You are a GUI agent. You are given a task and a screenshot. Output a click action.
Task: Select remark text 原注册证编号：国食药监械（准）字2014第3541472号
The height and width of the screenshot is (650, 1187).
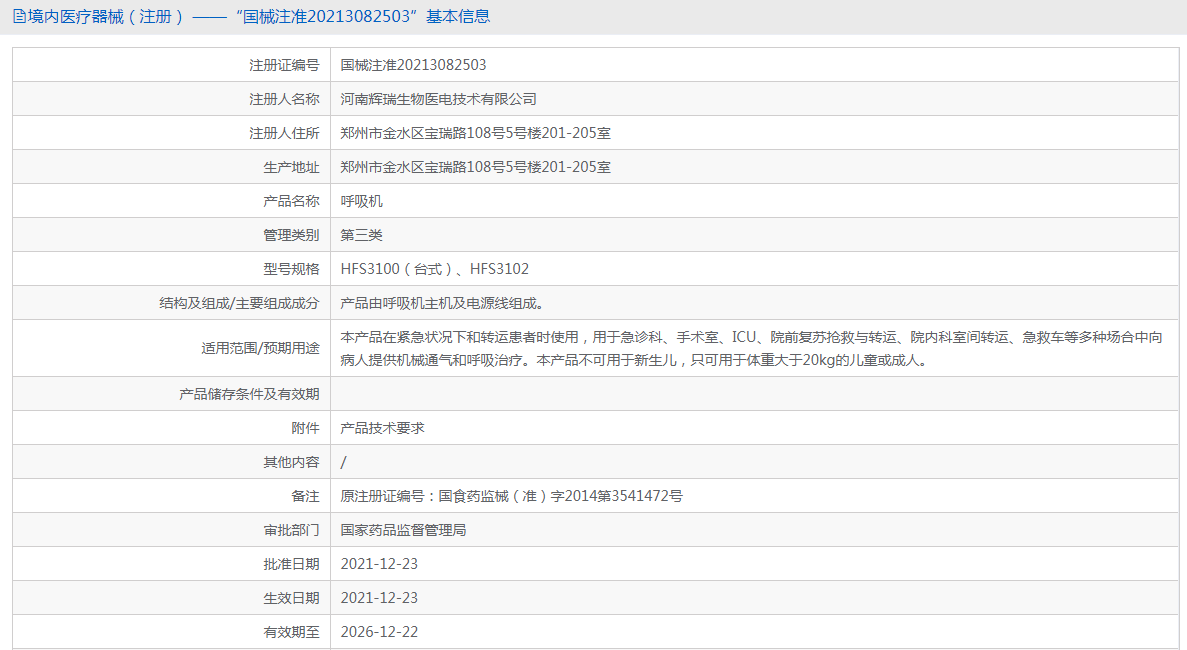click(511, 496)
